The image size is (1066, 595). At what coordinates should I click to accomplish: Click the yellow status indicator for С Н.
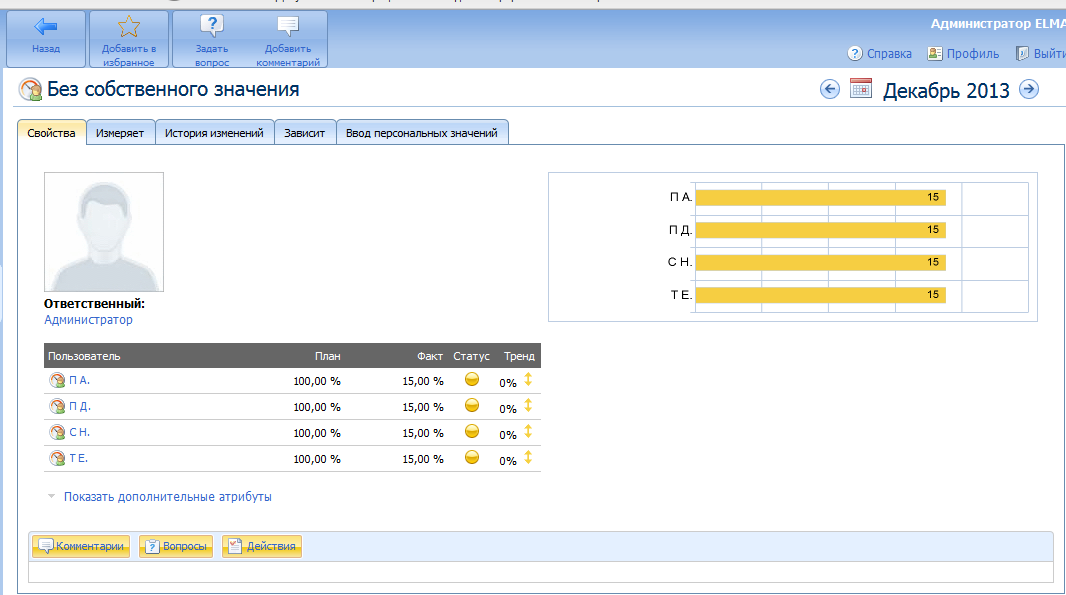[472, 432]
